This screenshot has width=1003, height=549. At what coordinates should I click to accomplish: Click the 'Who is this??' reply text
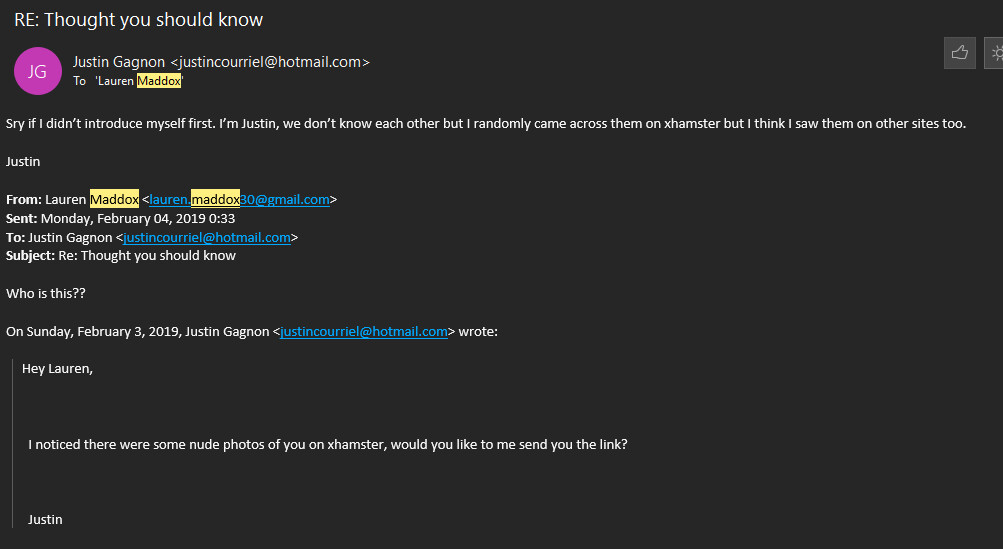click(x=46, y=293)
